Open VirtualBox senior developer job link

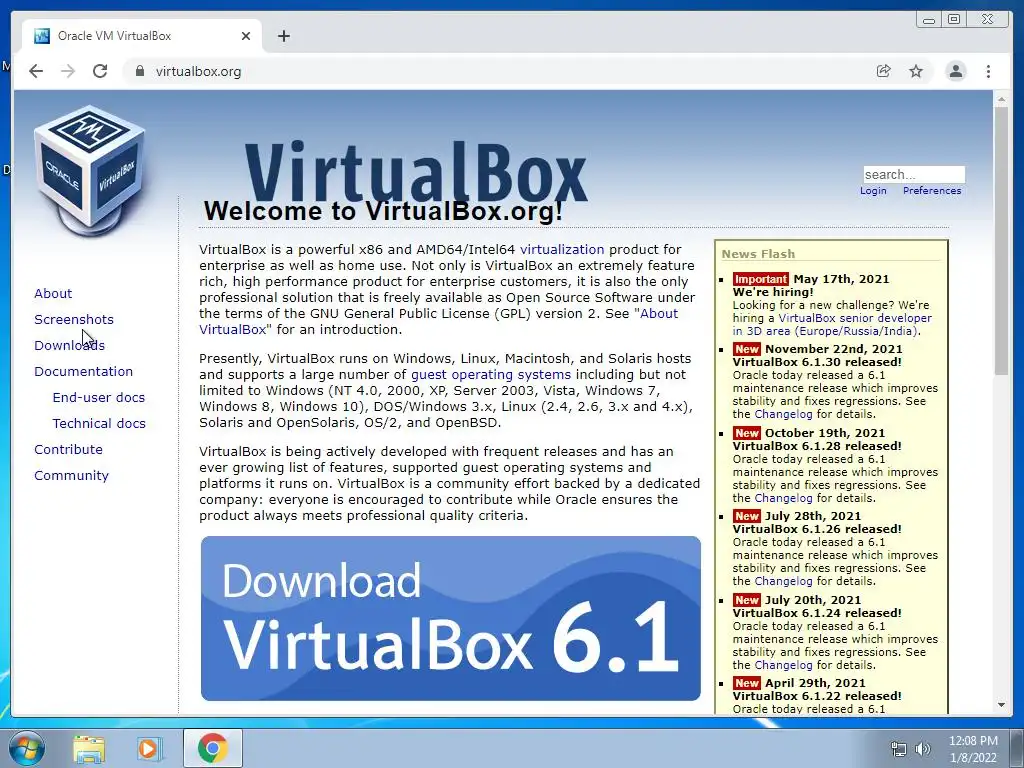(x=855, y=318)
